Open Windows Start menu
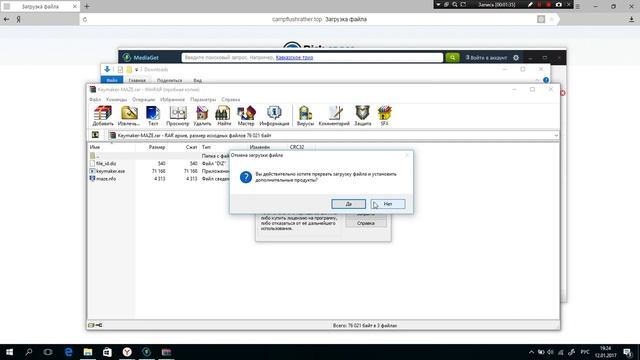Viewport: 640px width, 360px height. 9,352
